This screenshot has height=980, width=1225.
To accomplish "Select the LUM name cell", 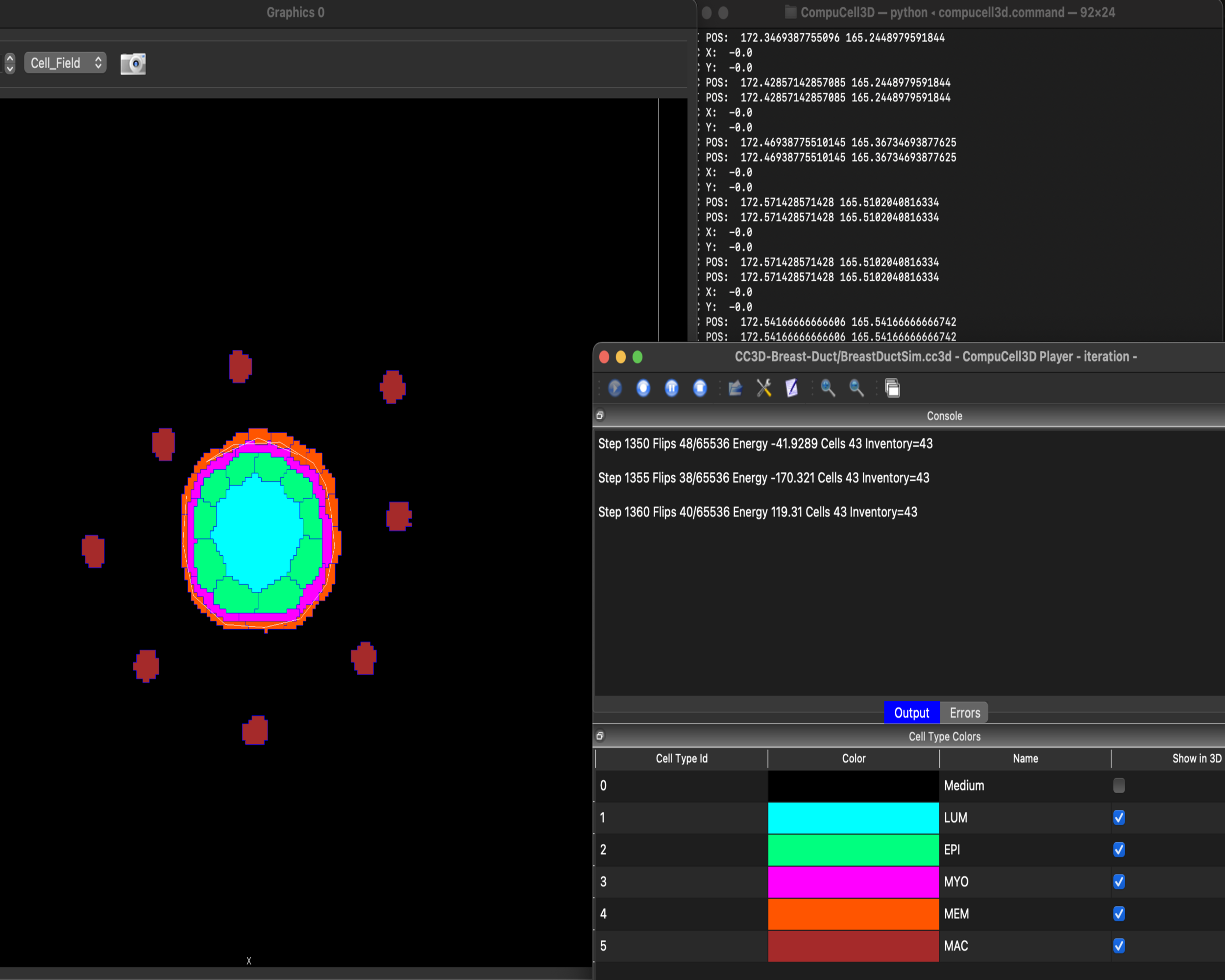I will pos(1025,817).
